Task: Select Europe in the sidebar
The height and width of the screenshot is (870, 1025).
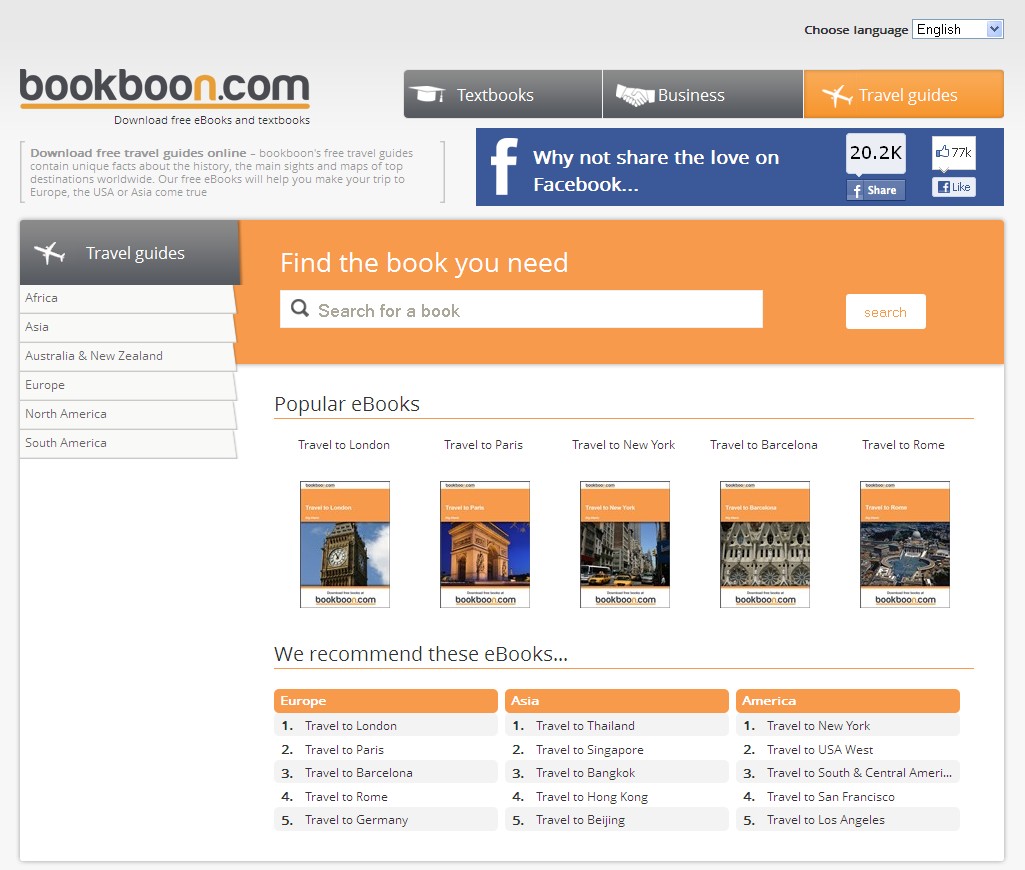Action: [x=127, y=386]
